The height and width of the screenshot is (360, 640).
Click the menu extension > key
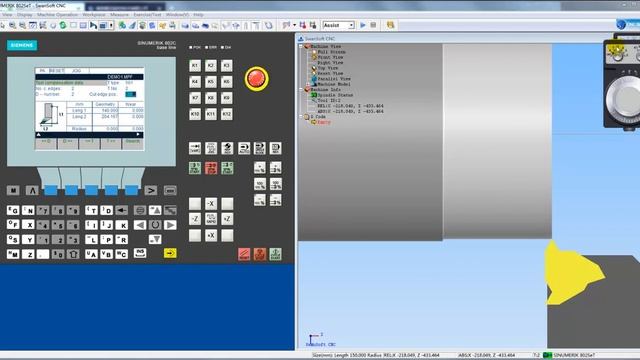coord(151,190)
